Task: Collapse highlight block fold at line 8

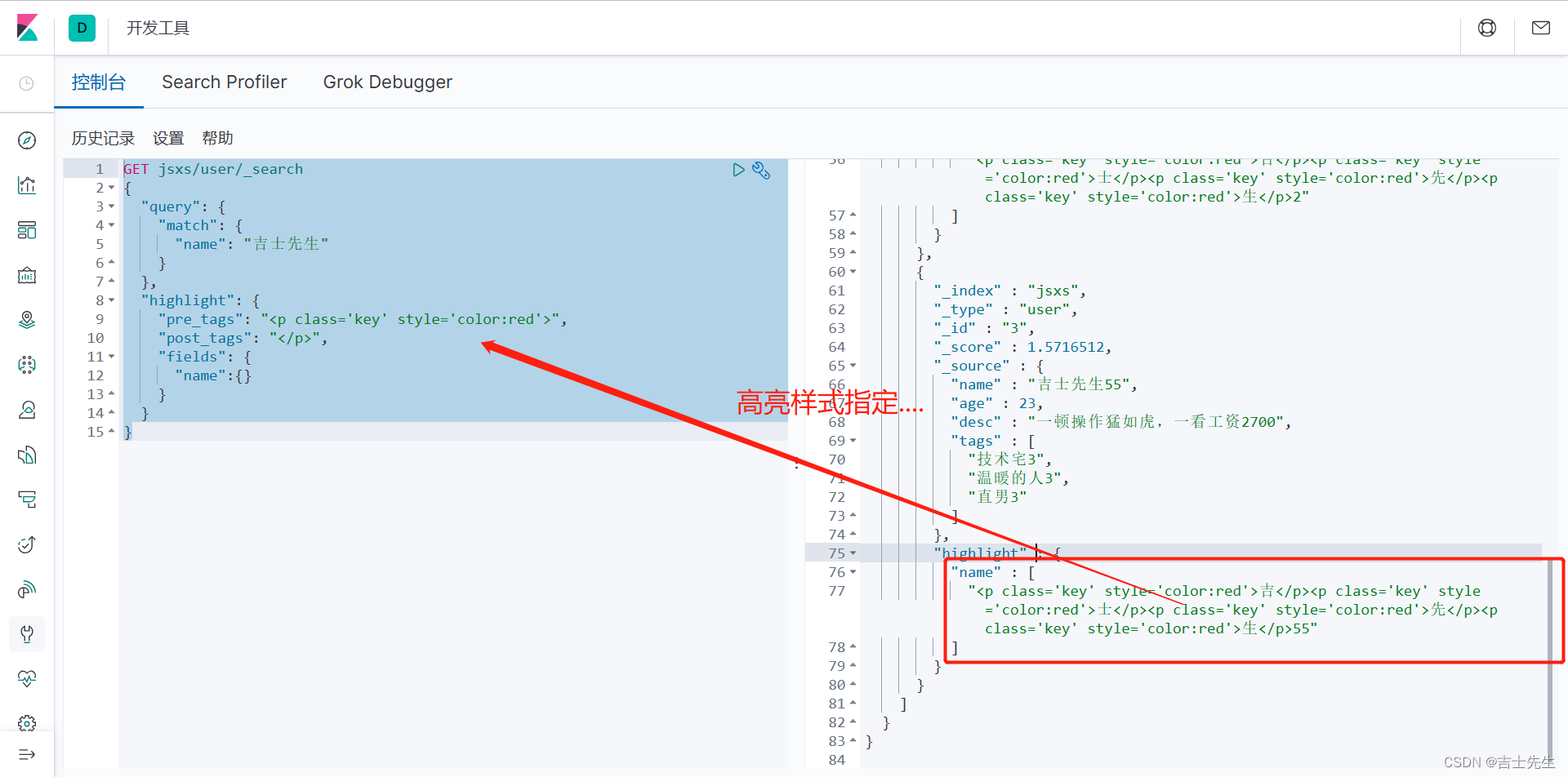Action: (x=112, y=300)
